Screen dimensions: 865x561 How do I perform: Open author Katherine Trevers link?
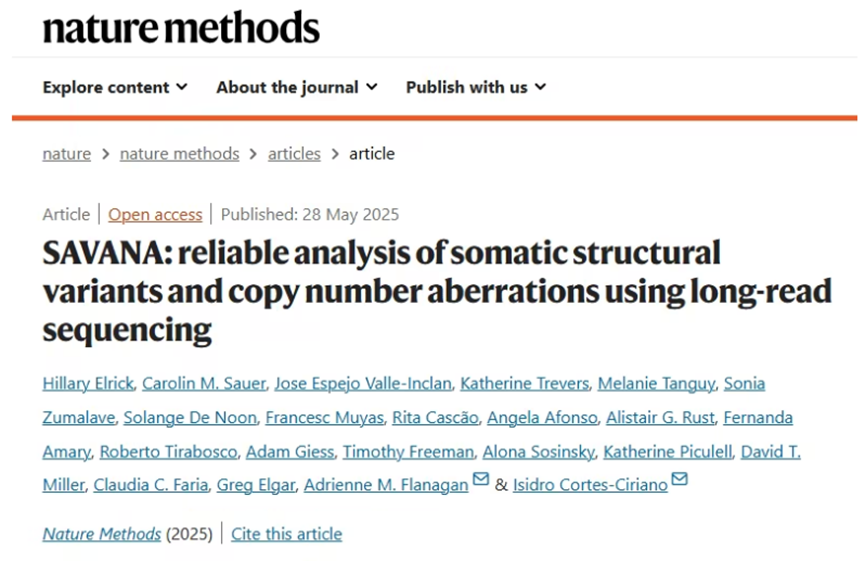pyautogui.click(x=524, y=384)
